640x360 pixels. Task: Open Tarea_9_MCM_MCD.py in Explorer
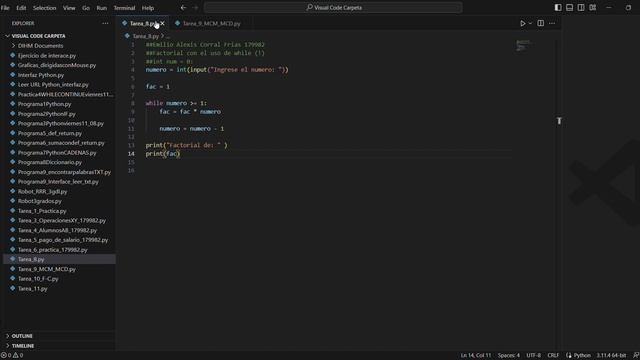point(47,269)
